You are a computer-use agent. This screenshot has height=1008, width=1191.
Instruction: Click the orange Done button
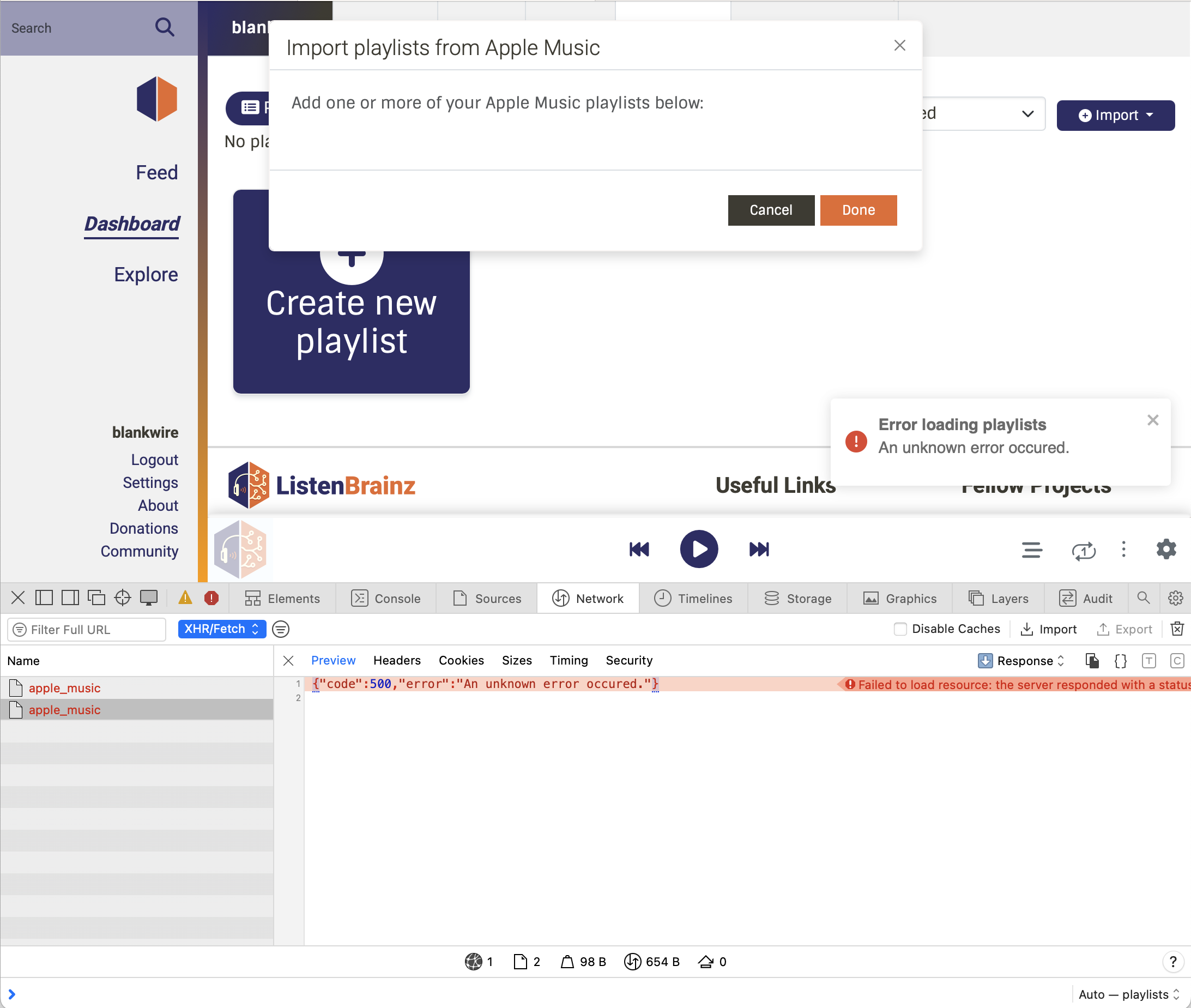click(858, 210)
